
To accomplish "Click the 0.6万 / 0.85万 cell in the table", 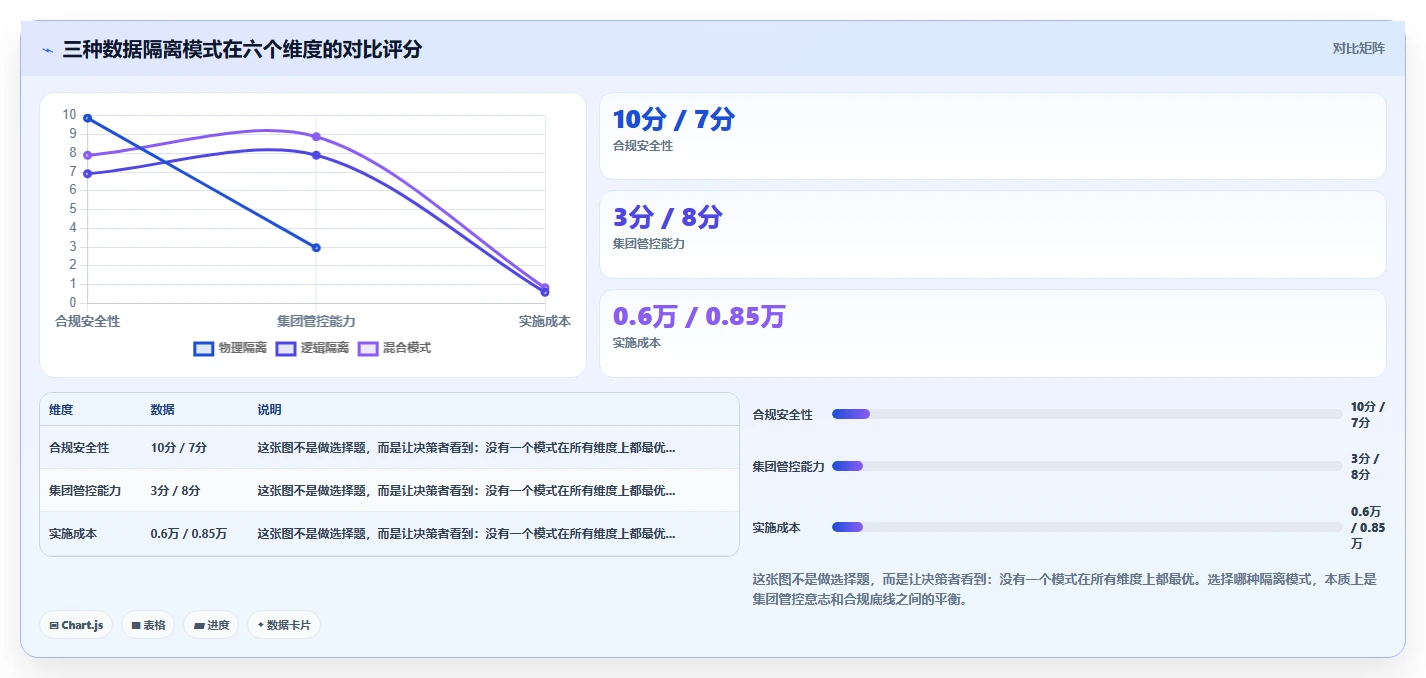I will click(189, 534).
